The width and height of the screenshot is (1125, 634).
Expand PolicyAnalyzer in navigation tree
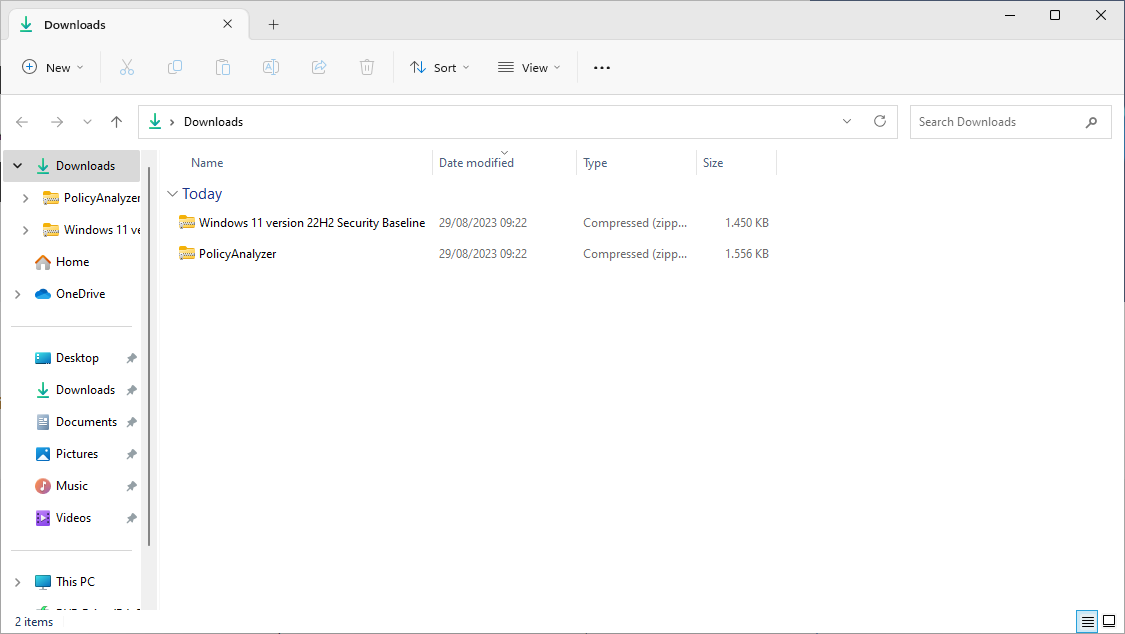pyautogui.click(x=26, y=198)
